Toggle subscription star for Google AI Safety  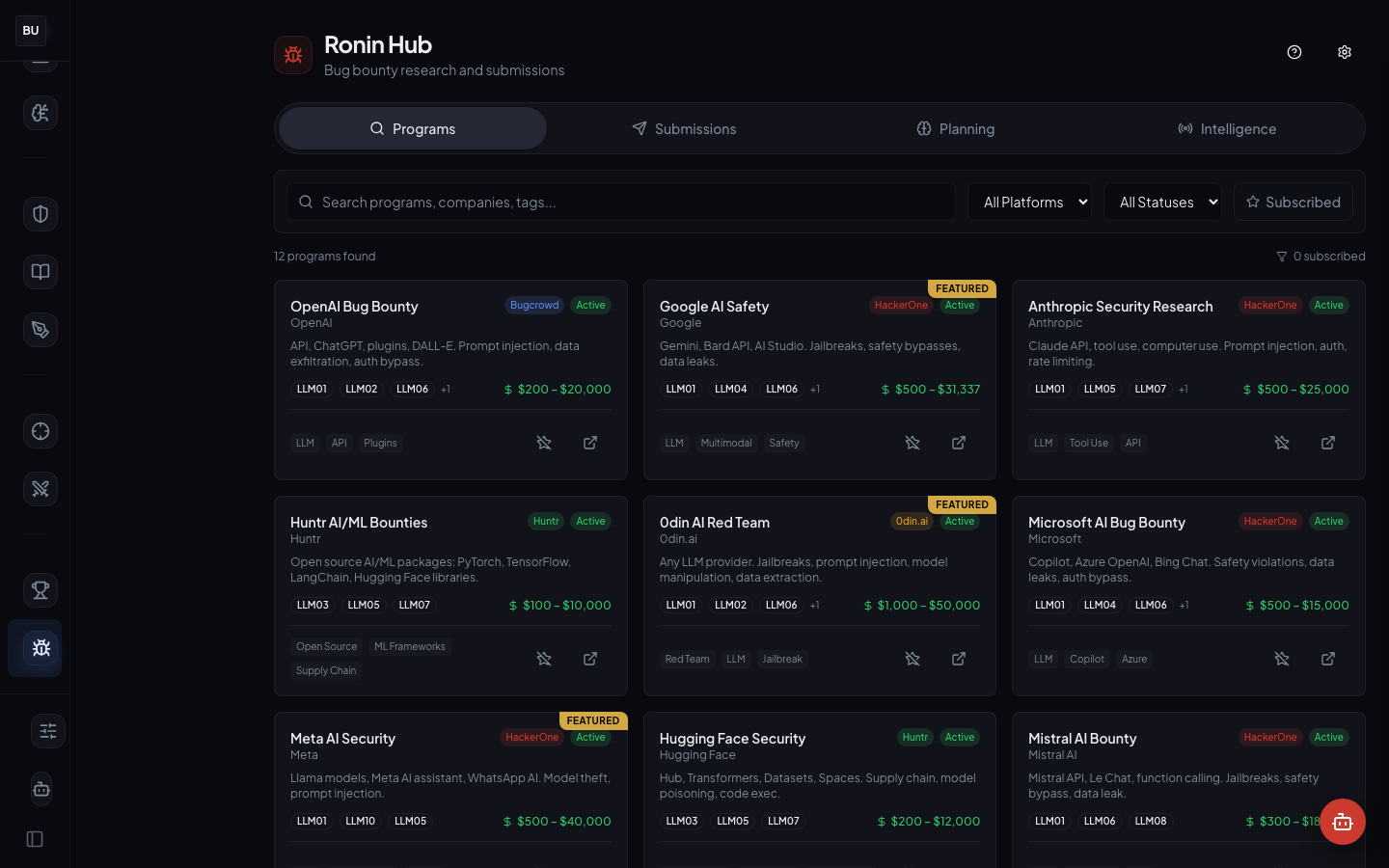(x=912, y=443)
